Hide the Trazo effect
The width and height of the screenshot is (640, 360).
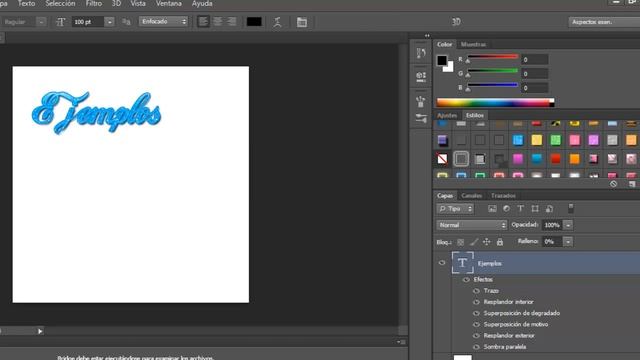coord(476,291)
